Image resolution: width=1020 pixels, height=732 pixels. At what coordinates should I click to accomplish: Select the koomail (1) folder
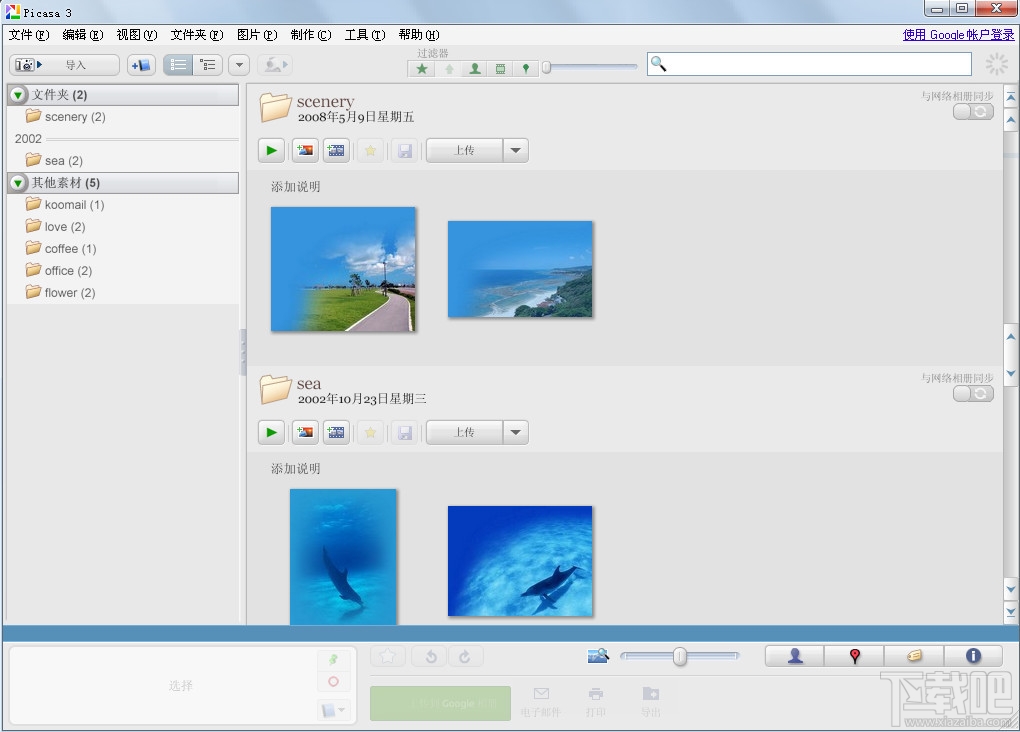point(65,204)
